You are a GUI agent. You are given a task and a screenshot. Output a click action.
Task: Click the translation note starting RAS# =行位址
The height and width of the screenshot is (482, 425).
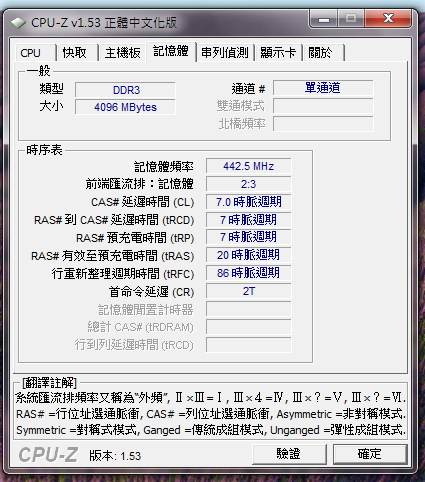click(211, 414)
